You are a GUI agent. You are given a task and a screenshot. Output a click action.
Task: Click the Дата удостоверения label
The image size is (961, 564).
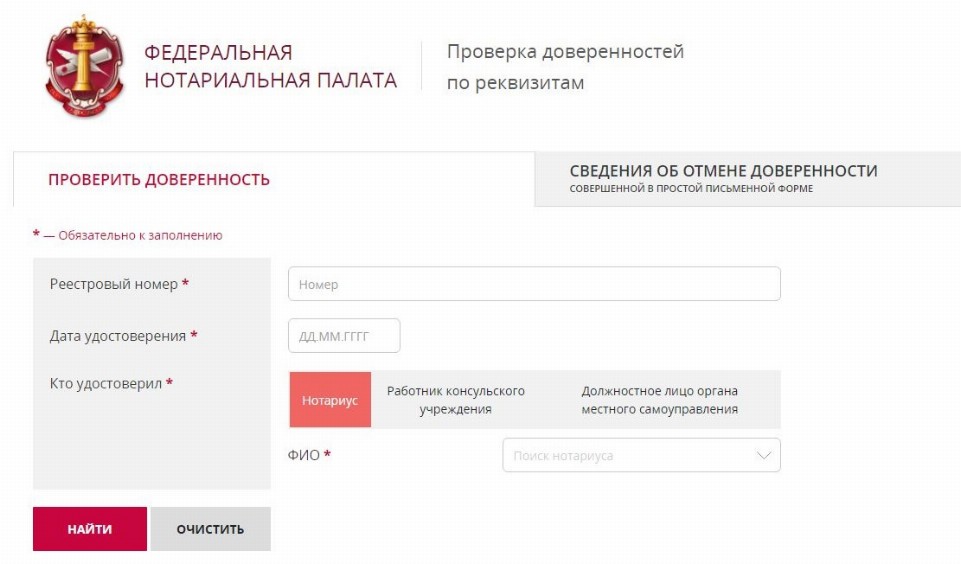point(117,336)
